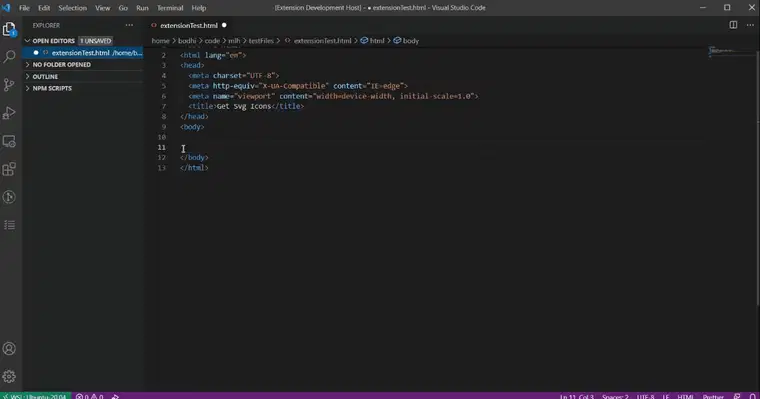
Task: Click the Explorer more actions ellipsis
Action: [x=129, y=25]
